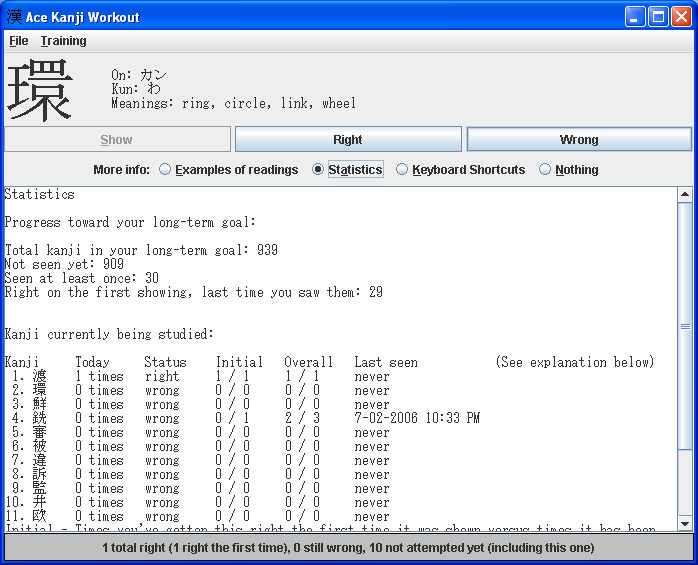Click the large kanji character display

tap(40, 90)
